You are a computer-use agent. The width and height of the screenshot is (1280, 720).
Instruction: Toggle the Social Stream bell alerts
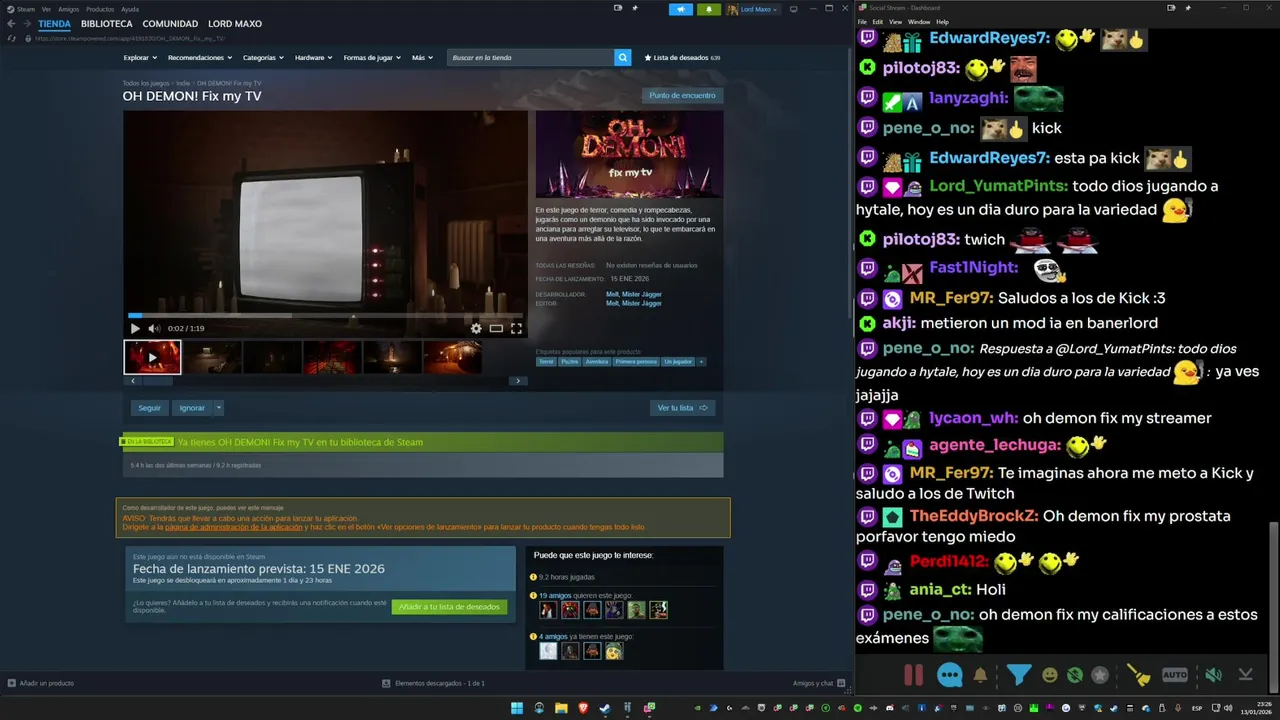981,675
